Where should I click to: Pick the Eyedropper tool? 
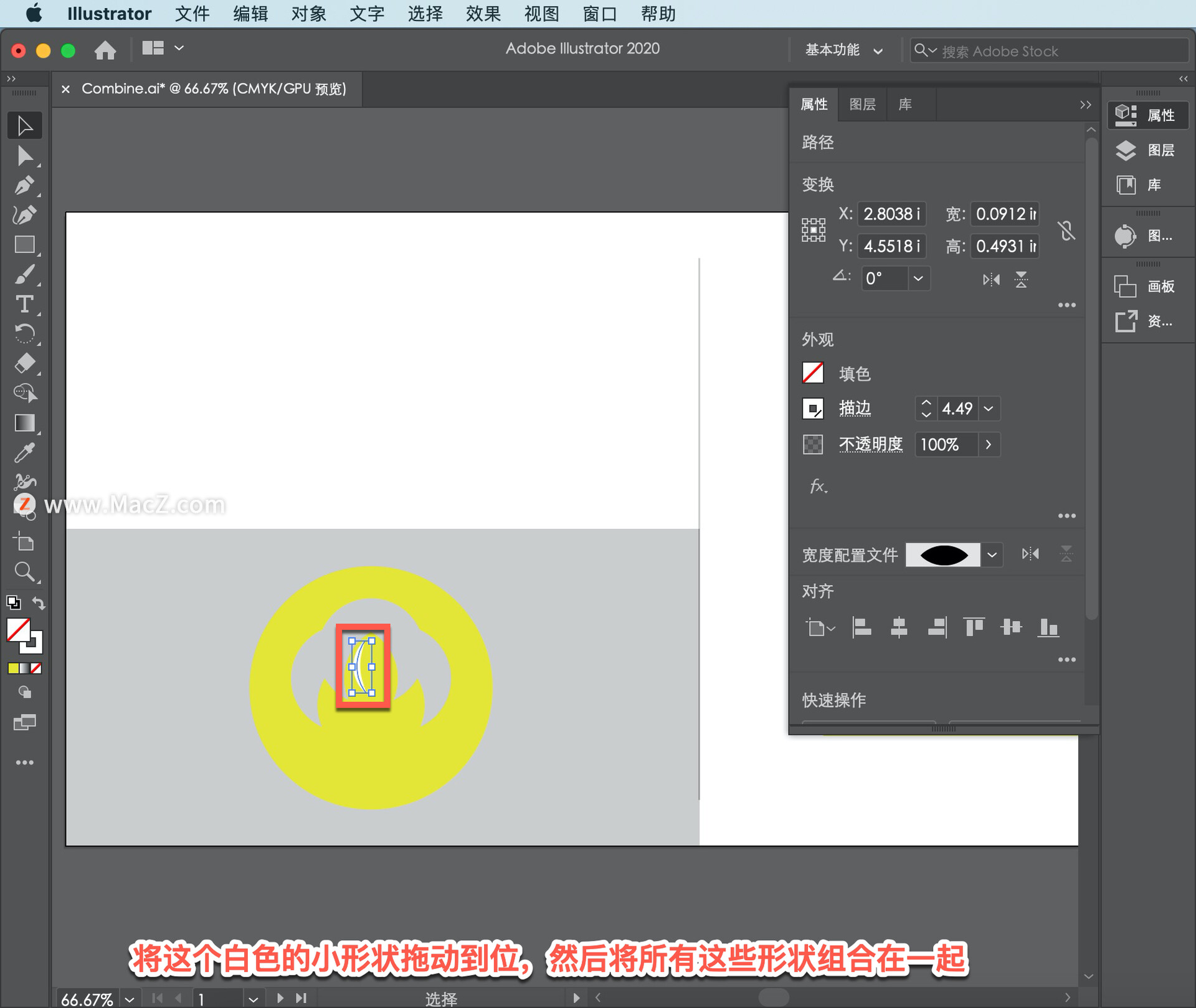pyautogui.click(x=24, y=453)
